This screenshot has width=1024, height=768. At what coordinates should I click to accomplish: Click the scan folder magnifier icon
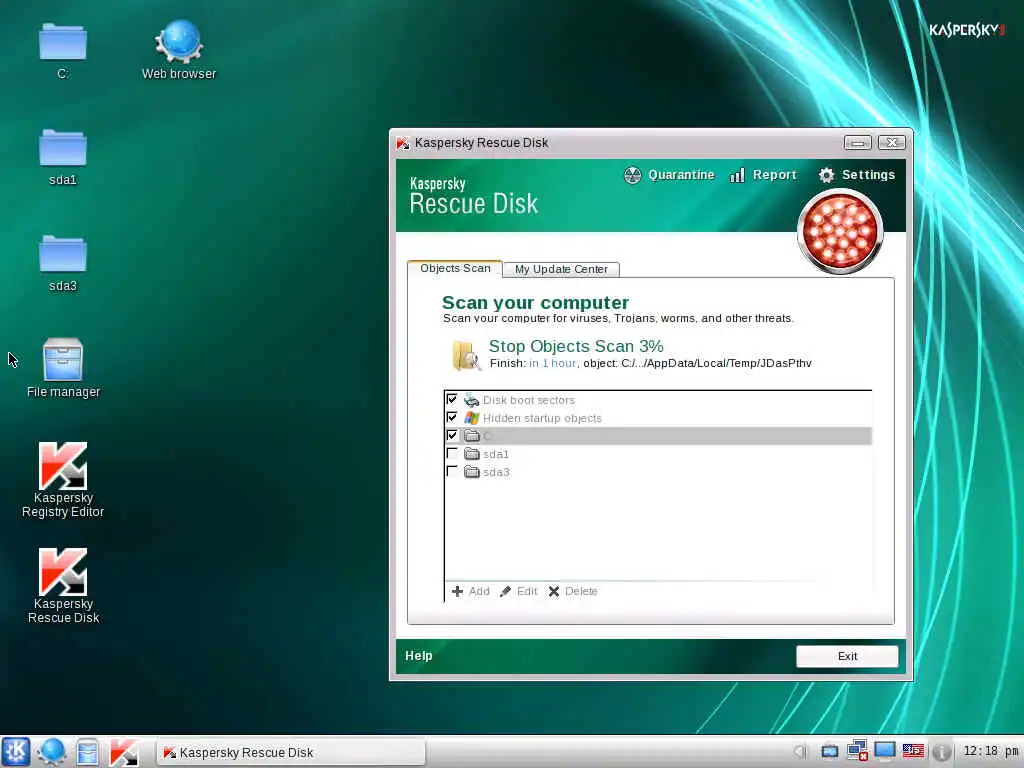coord(466,355)
